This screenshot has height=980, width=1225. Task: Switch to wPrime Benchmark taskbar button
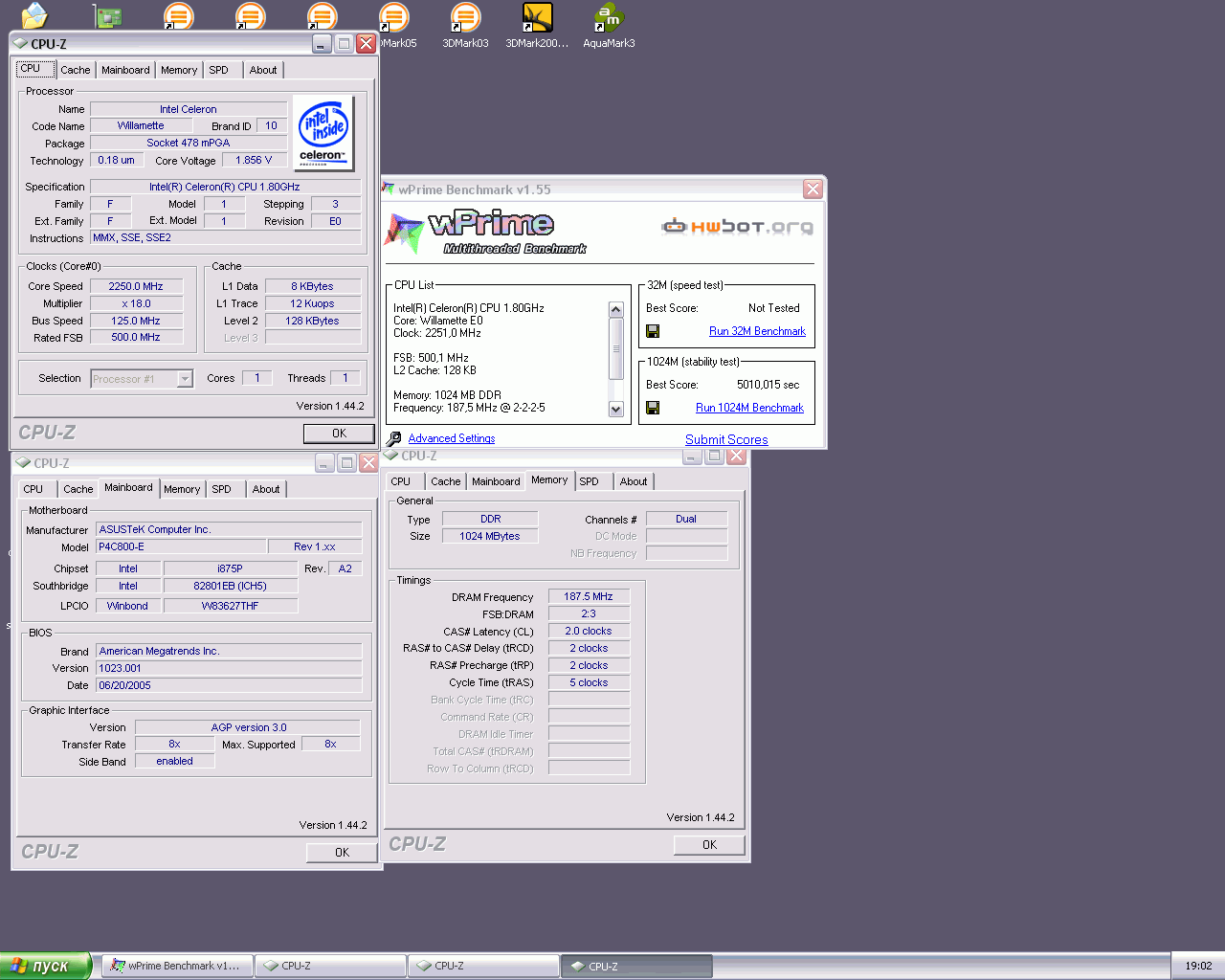[177, 966]
